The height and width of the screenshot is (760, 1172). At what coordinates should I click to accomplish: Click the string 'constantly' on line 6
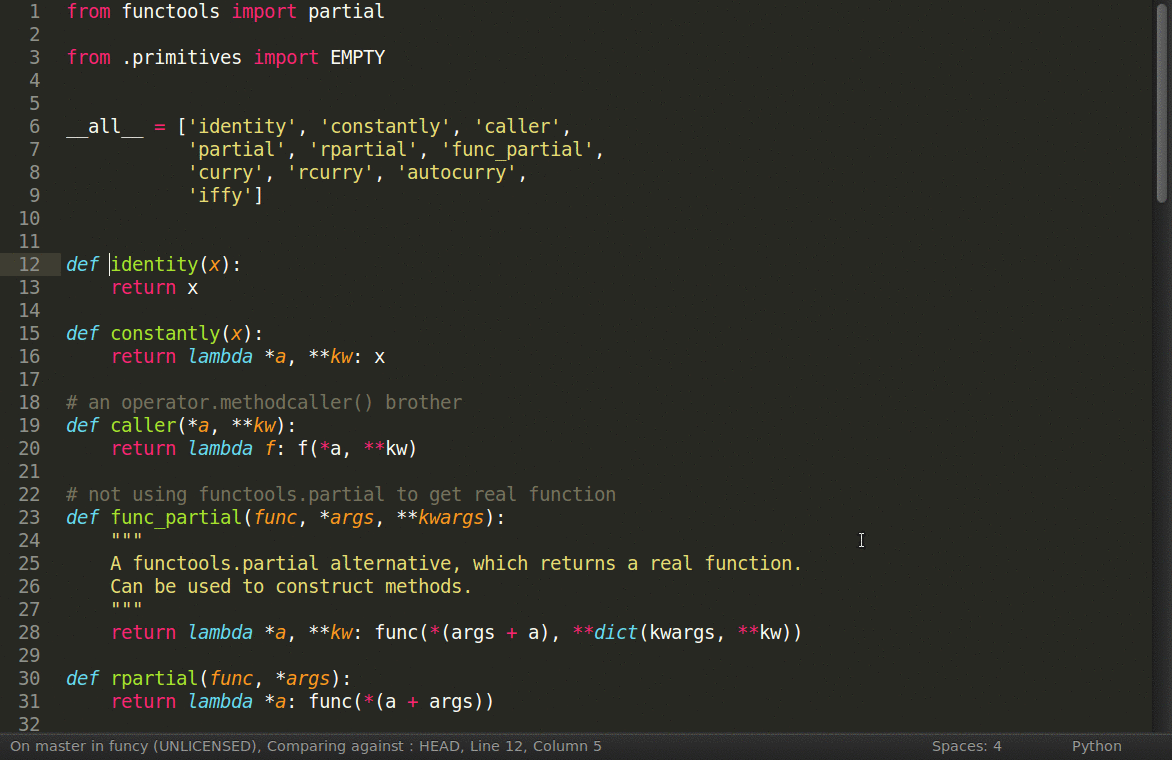tap(386, 126)
